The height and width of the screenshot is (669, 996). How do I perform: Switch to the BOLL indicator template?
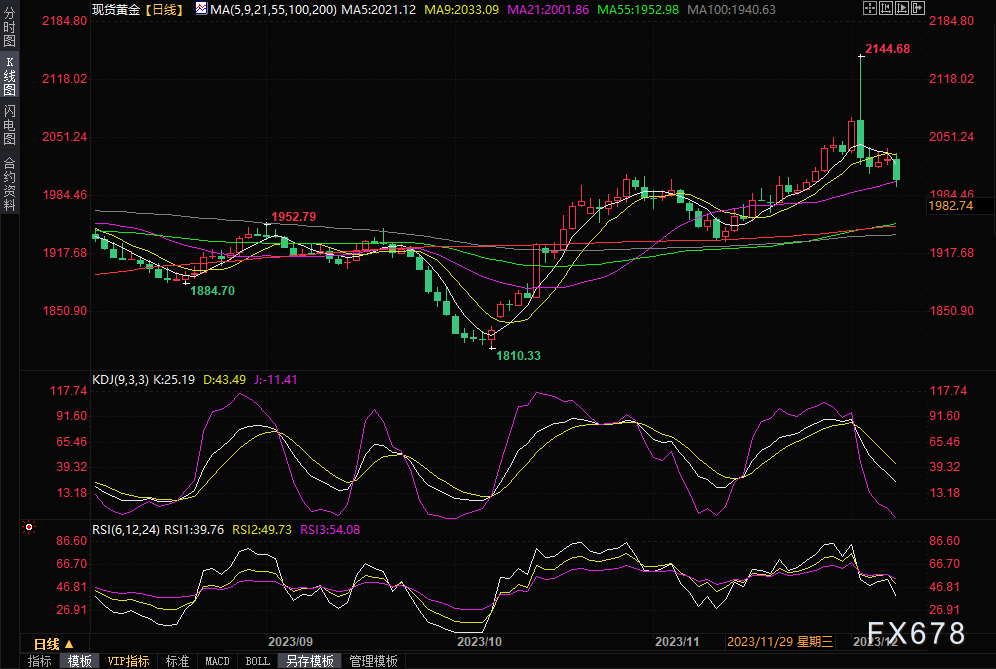click(257, 661)
